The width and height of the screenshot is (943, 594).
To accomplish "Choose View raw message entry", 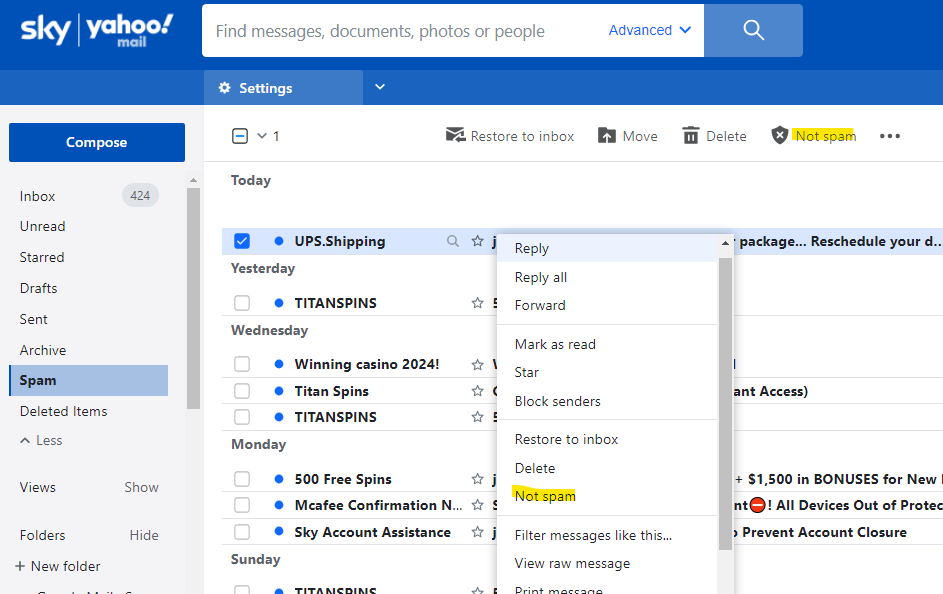I will pyautogui.click(x=607, y=563).
